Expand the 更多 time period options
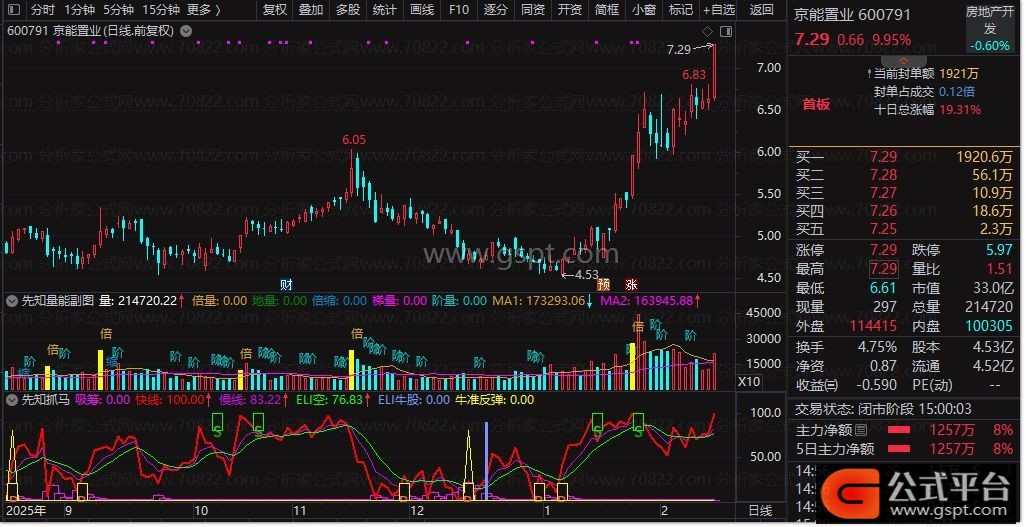The width and height of the screenshot is (1026, 527). pyautogui.click(x=204, y=10)
